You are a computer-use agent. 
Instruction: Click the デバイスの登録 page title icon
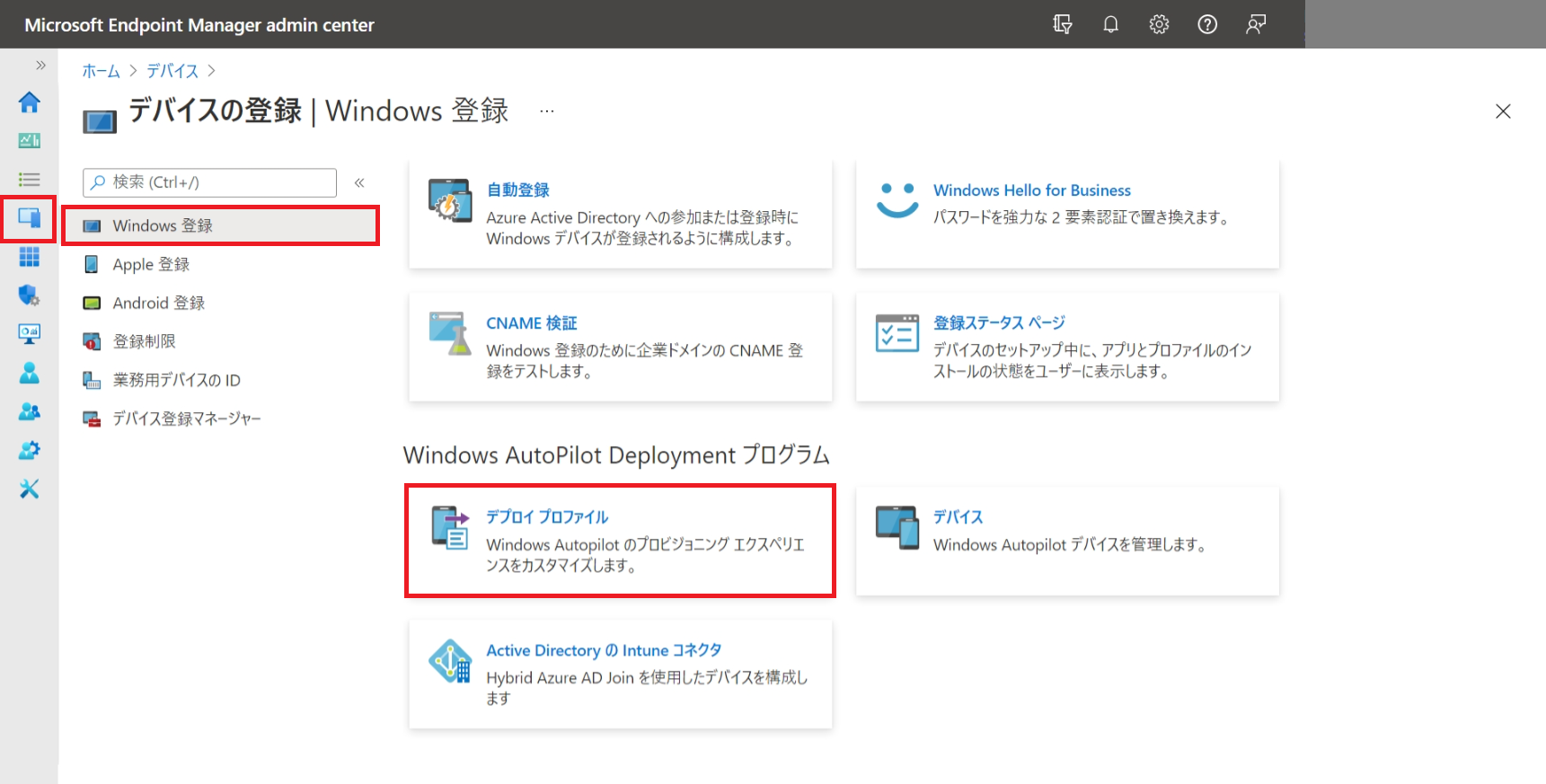pyautogui.click(x=100, y=121)
